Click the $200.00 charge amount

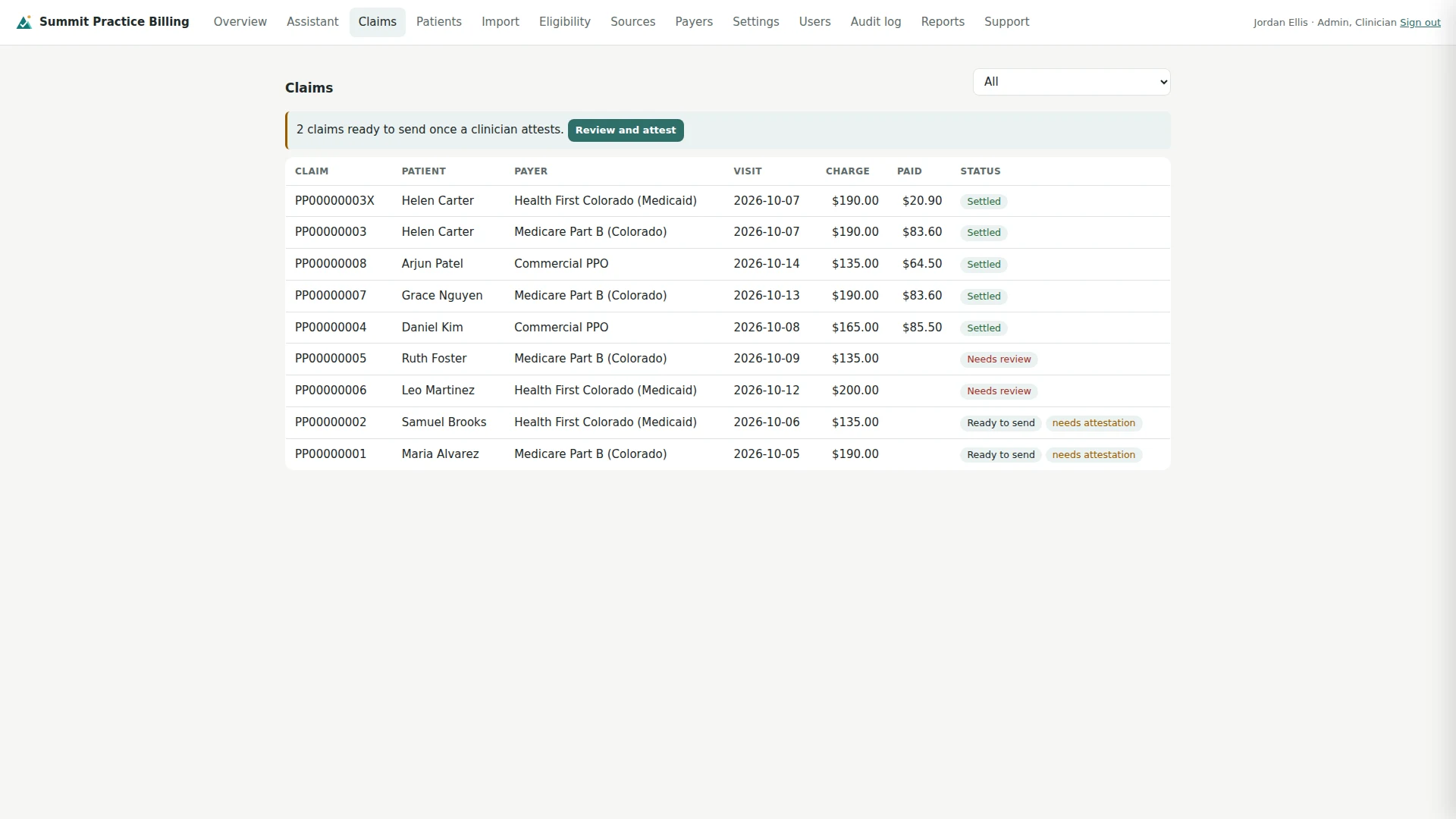point(855,391)
